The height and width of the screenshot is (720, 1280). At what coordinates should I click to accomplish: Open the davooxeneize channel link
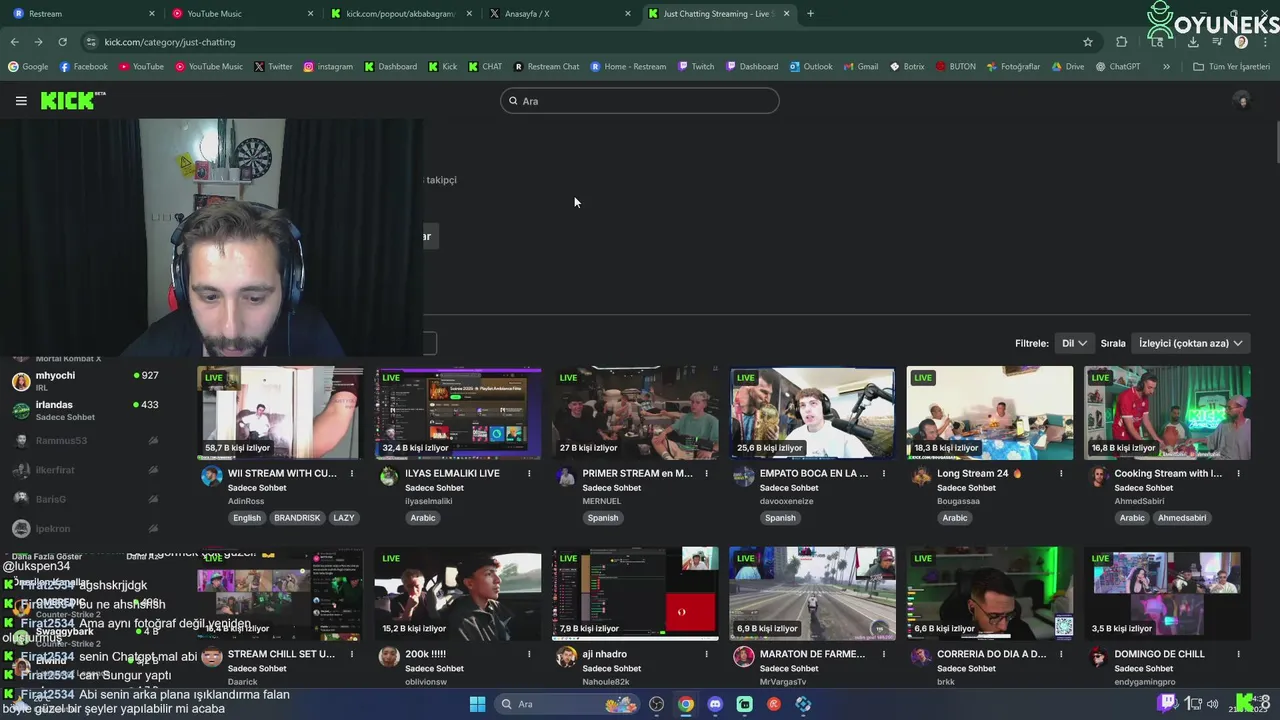[787, 501]
